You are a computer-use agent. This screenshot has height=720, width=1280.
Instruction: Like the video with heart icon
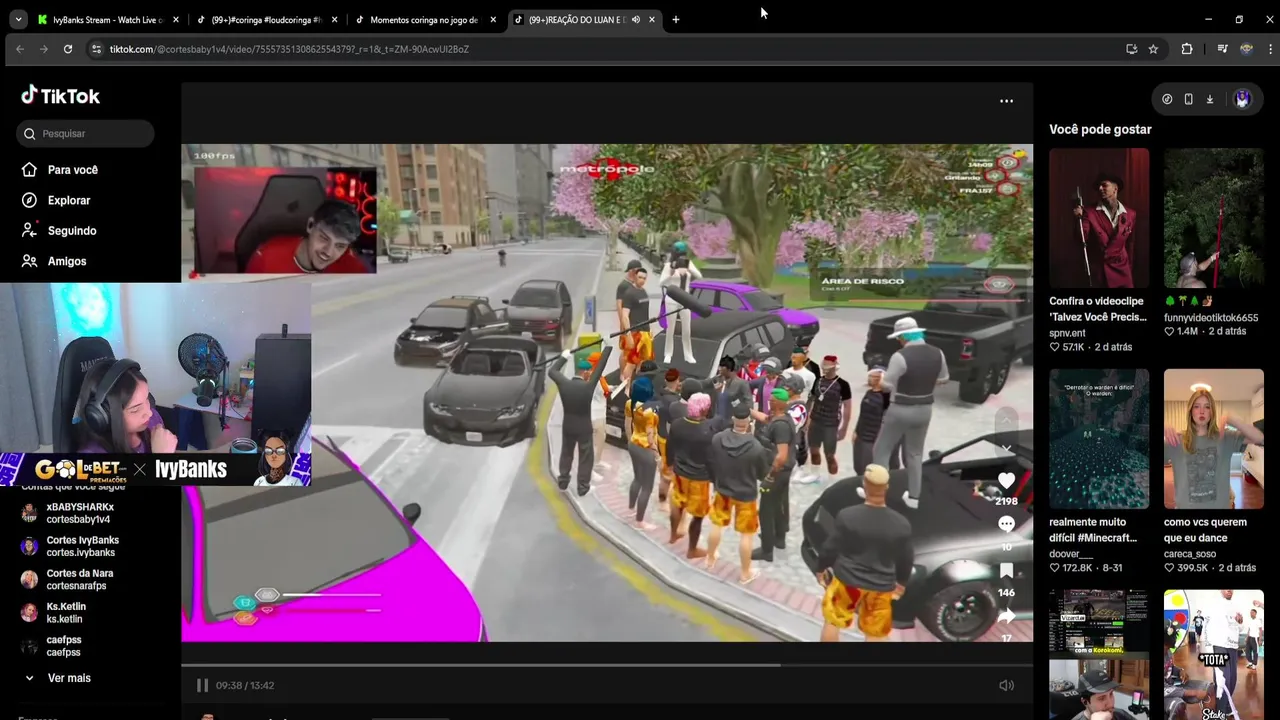coord(1006,481)
